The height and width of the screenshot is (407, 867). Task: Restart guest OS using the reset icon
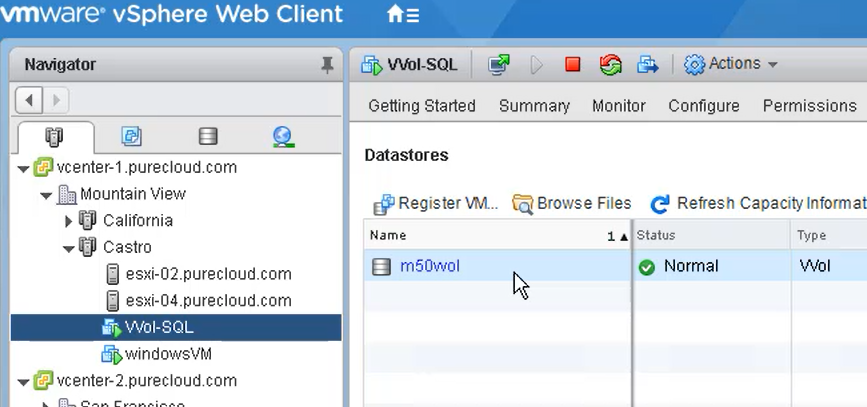pyautogui.click(x=610, y=65)
